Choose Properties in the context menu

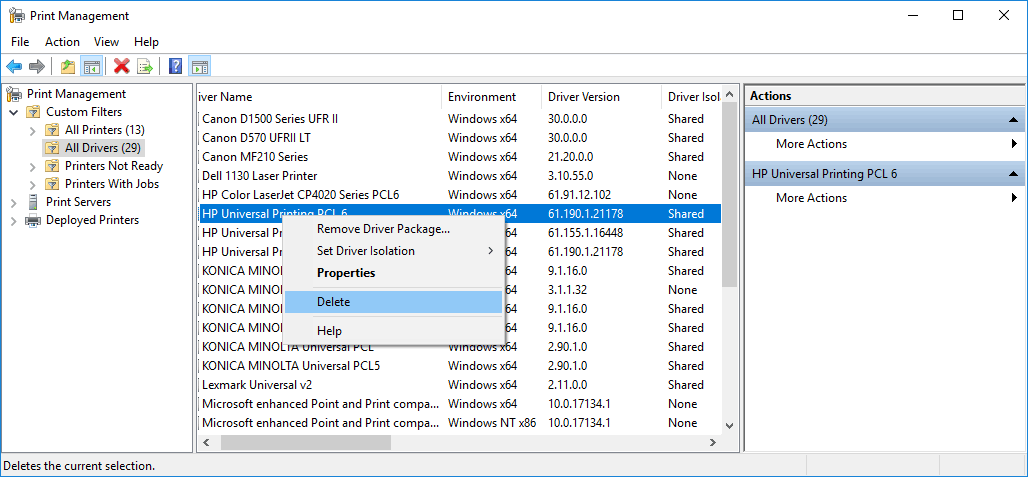393,273
